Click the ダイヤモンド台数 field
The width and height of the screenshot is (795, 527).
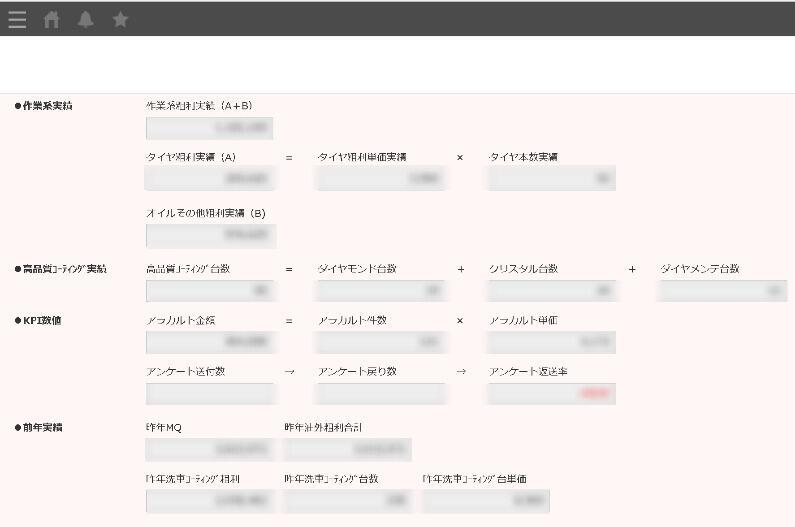381,291
